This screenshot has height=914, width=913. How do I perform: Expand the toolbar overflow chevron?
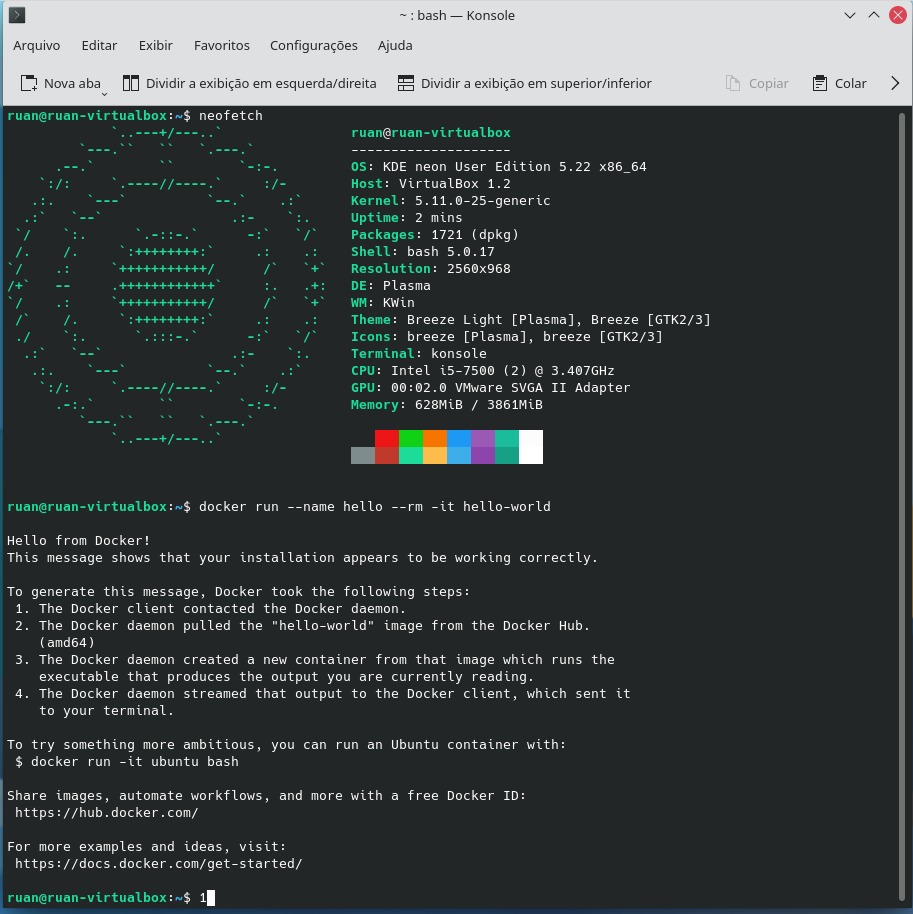click(895, 83)
